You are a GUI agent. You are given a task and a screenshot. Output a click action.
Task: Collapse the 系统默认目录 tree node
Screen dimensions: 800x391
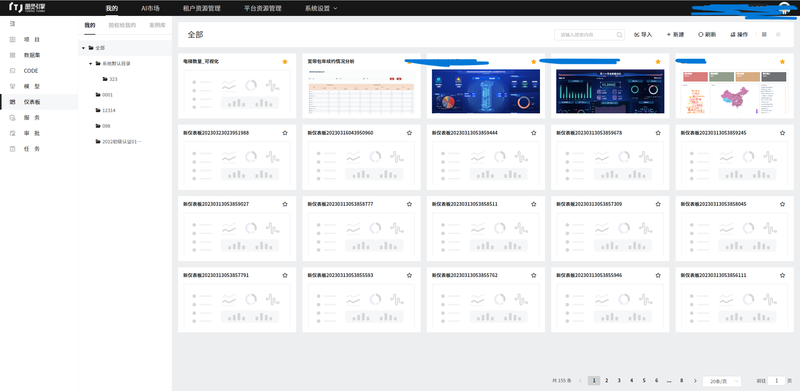click(x=90, y=64)
